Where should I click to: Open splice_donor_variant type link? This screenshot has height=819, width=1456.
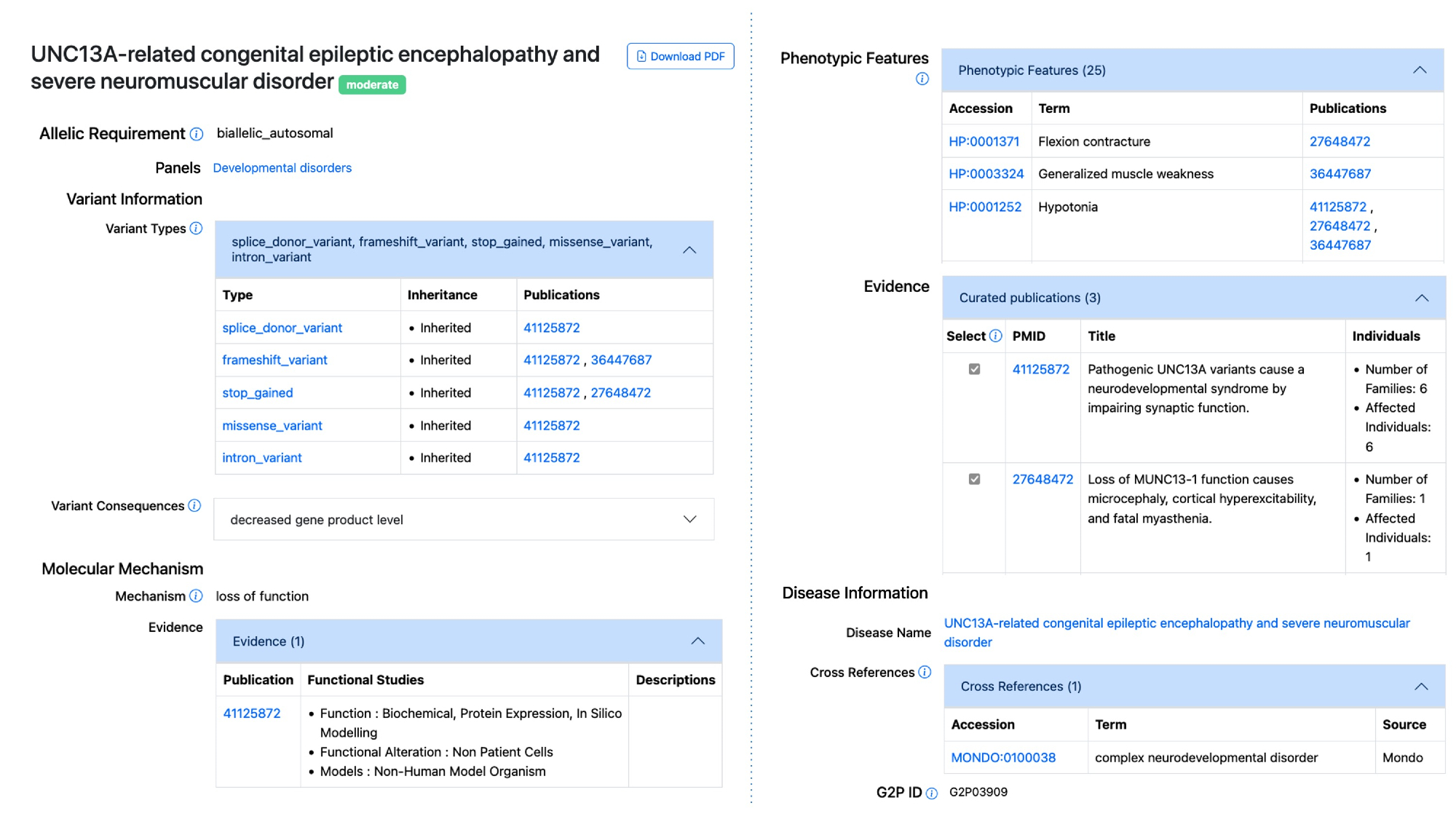tap(282, 328)
